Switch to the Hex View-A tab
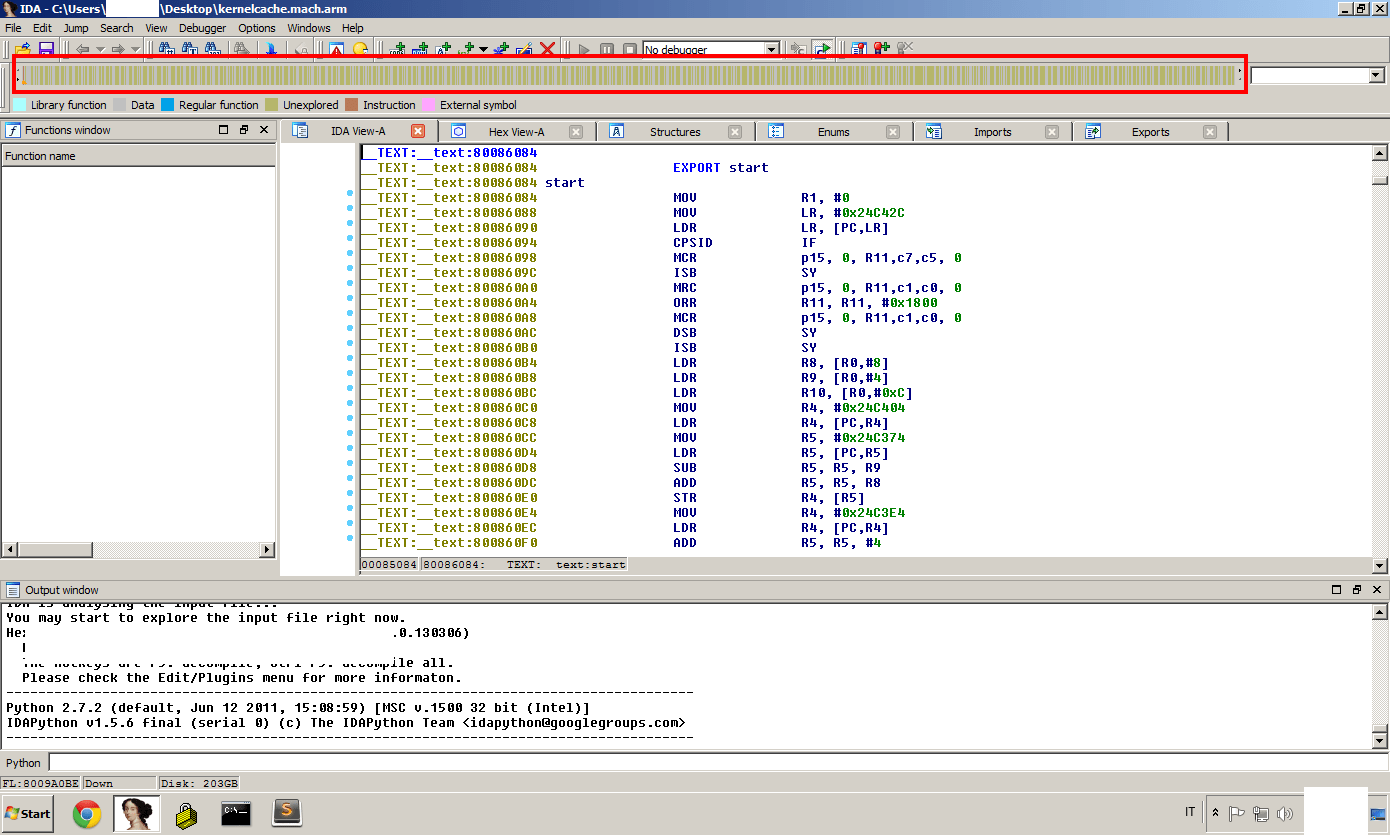 click(x=516, y=132)
